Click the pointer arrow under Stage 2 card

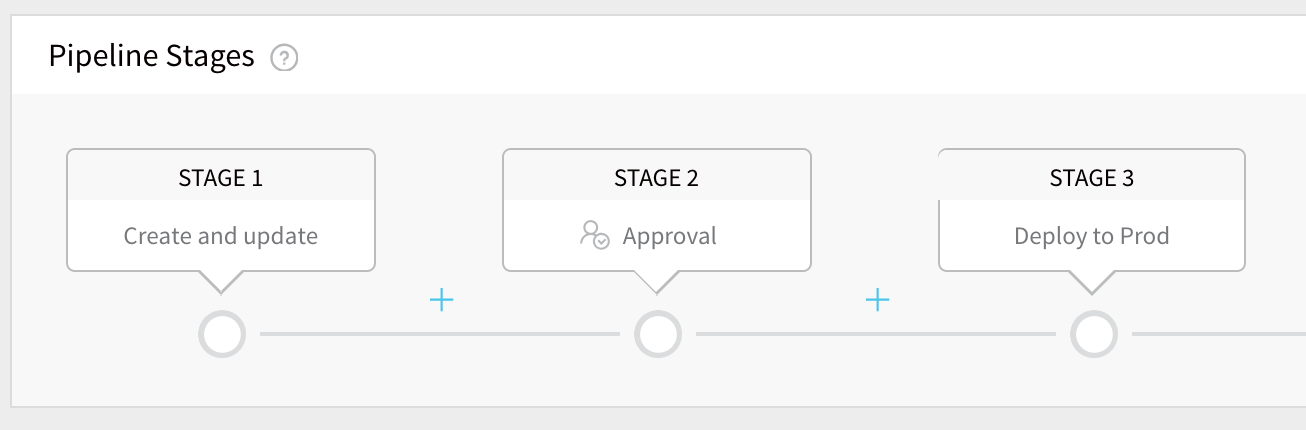657,281
